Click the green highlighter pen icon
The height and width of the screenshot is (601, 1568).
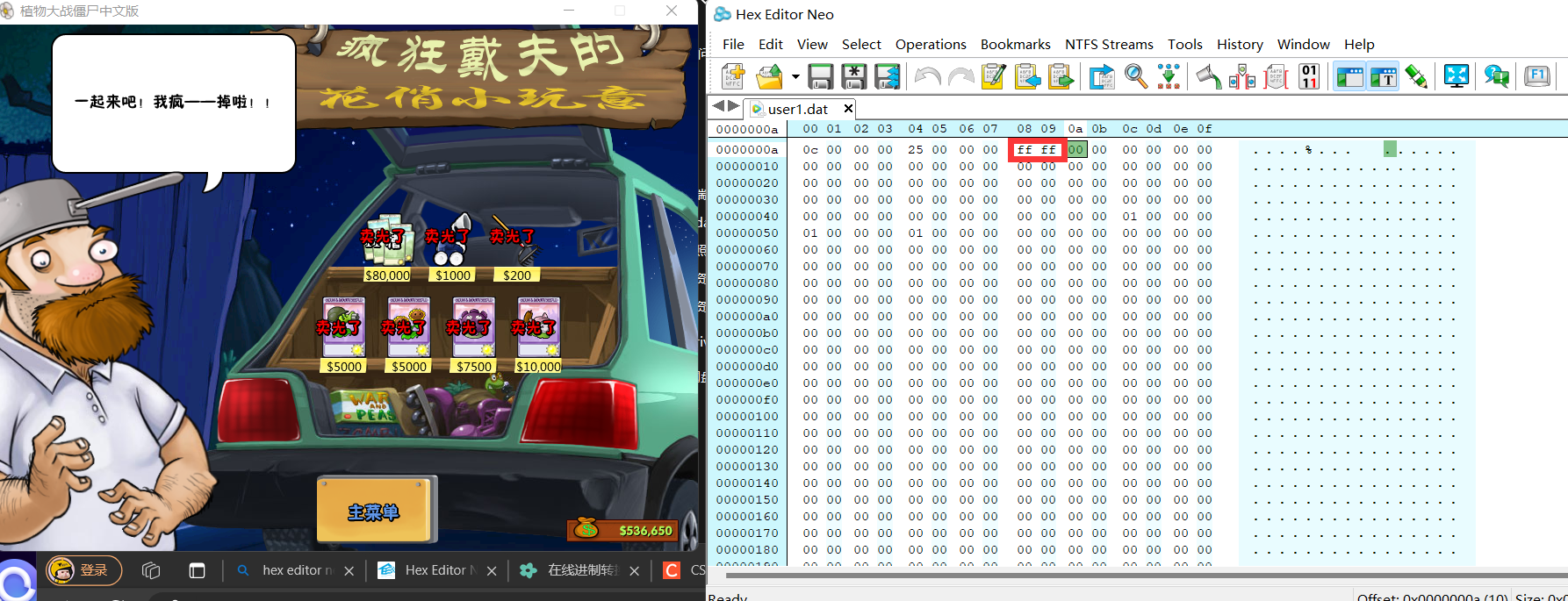click(1416, 77)
